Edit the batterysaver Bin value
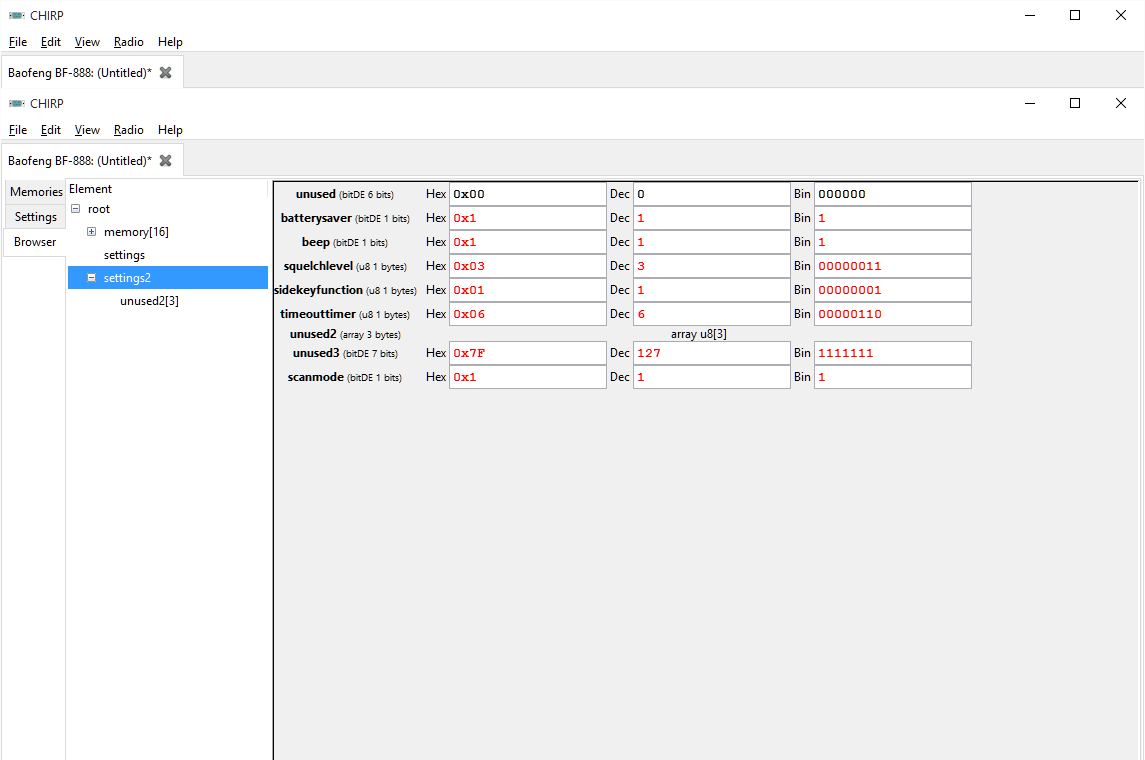The height and width of the screenshot is (760, 1145). pyautogui.click(x=892, y=218)
